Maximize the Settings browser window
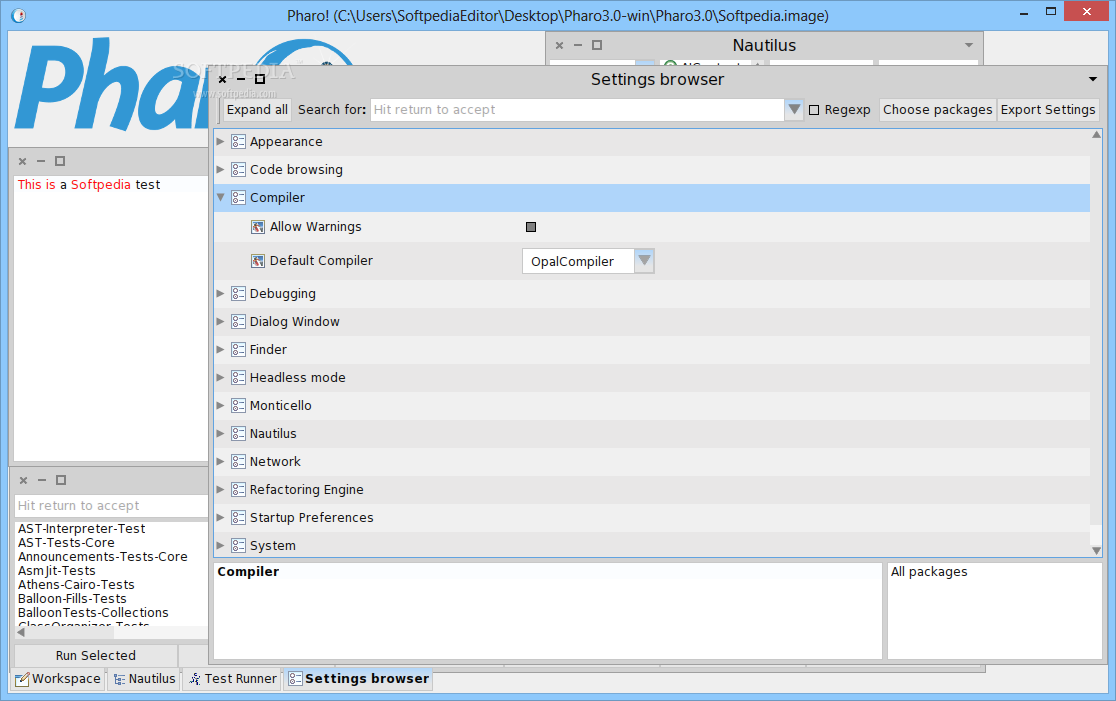This screenshot has height=701, width=1116. click(x=260, y=79)
